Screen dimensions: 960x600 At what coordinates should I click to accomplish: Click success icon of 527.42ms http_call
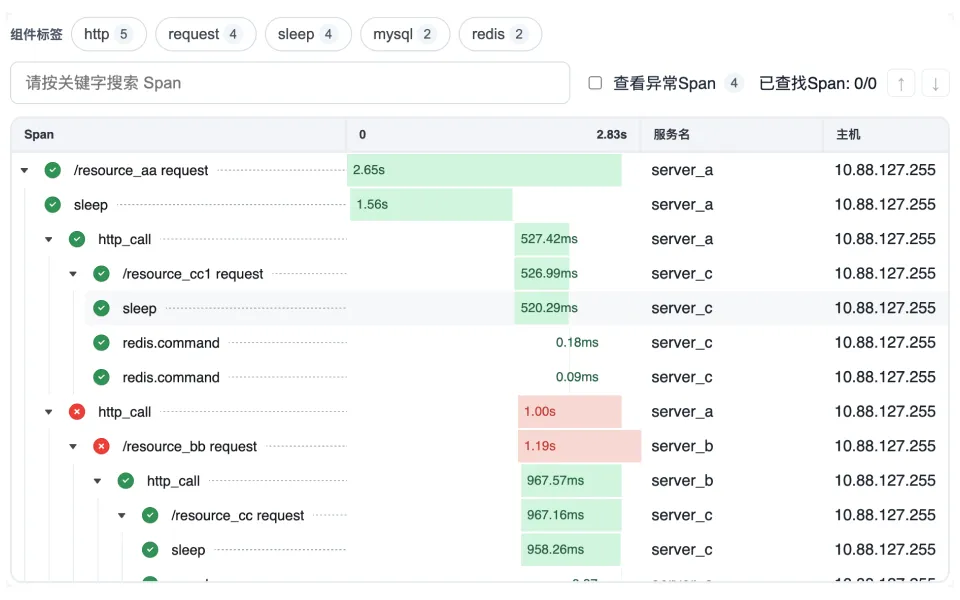click(77, 239)
